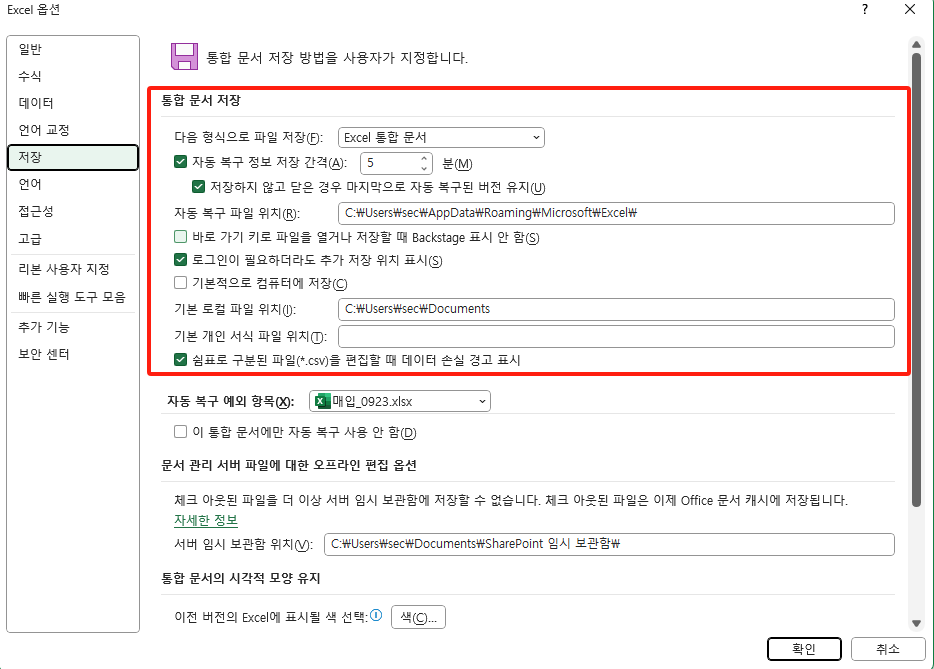This screenshot has height=669, width=934.
Task: Click the vertical scrollbar thumb
Action: tap(916, 280)
